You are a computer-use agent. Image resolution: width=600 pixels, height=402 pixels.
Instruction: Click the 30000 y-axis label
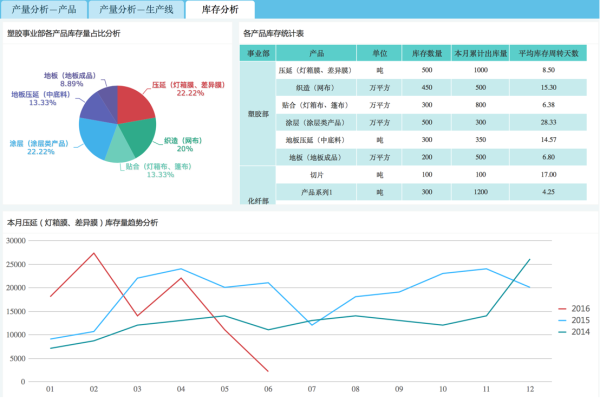(x=16, y=241)
